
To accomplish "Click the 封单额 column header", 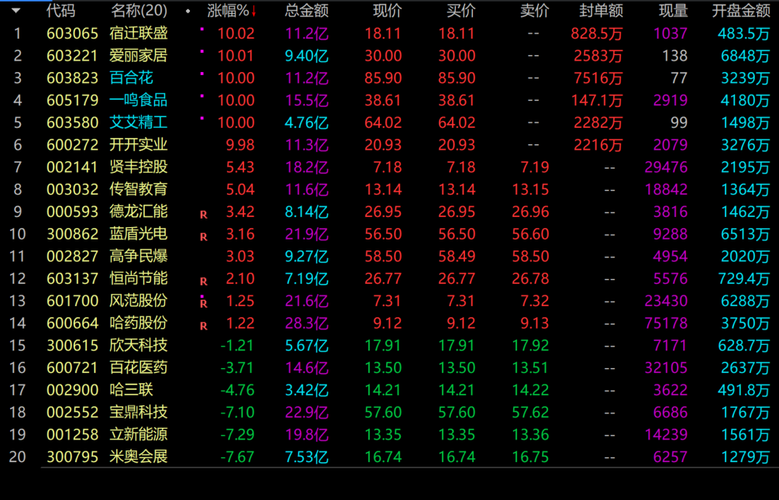I will click(601, 10).
